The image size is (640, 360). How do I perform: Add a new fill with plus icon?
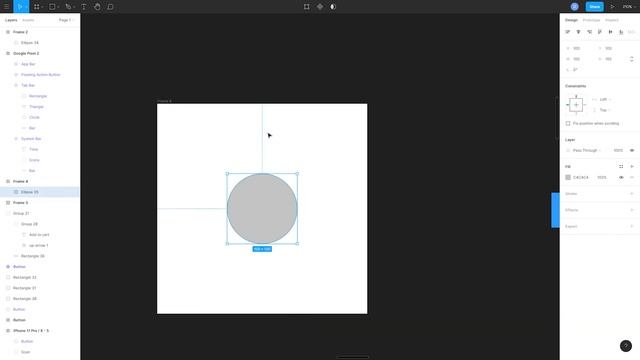[632, 167]
